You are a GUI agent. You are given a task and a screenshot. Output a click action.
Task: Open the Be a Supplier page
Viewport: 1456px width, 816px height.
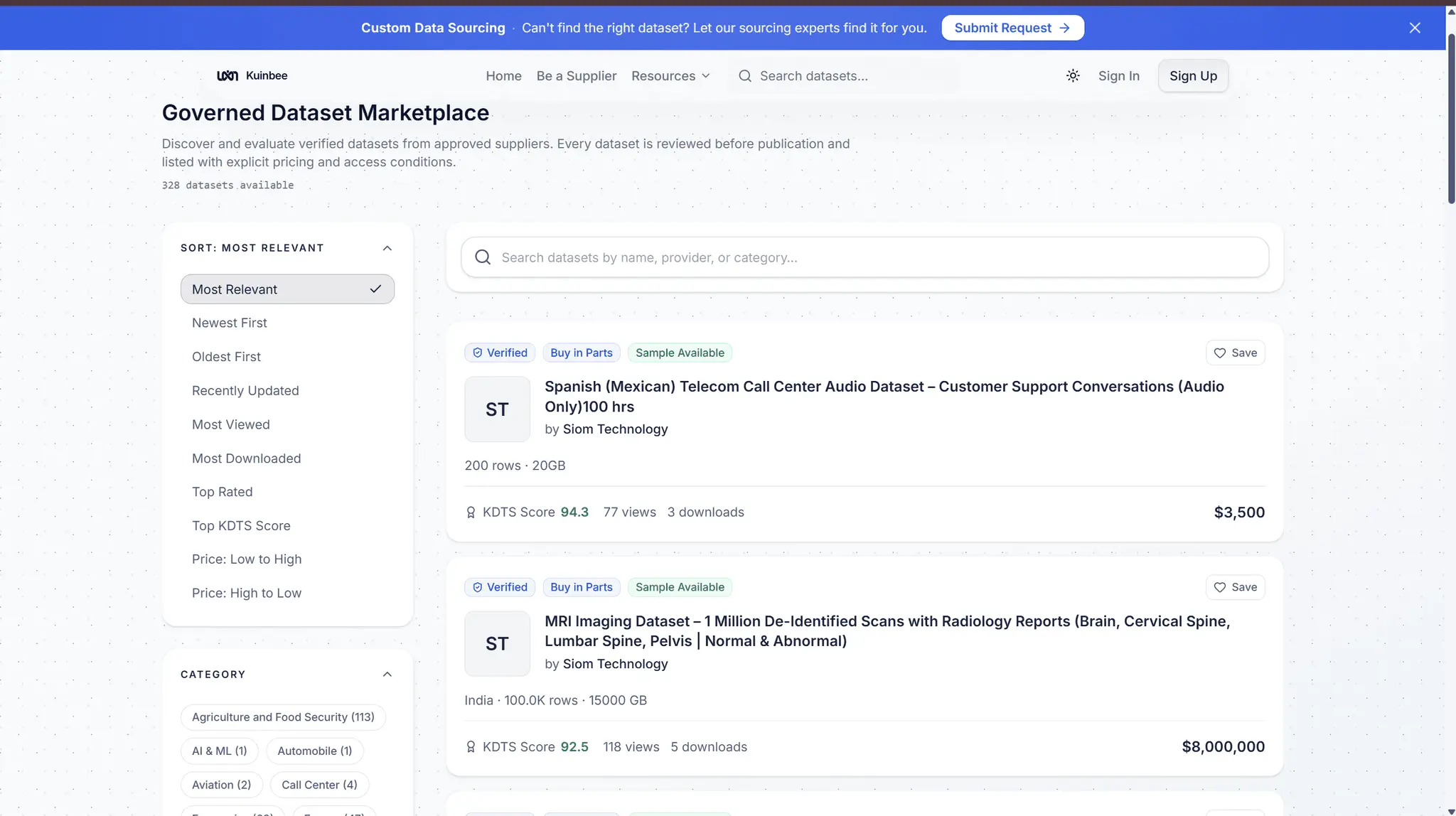[577, 76]
